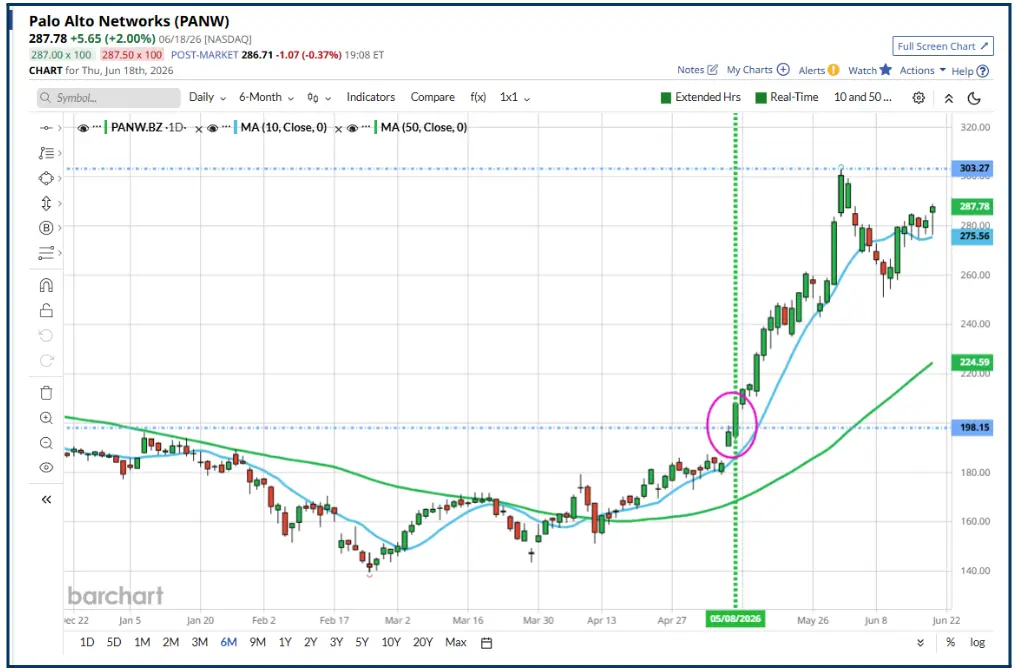
Task: Toggle the Extended Hrs checkbox
Action: [x=665, y=98]
